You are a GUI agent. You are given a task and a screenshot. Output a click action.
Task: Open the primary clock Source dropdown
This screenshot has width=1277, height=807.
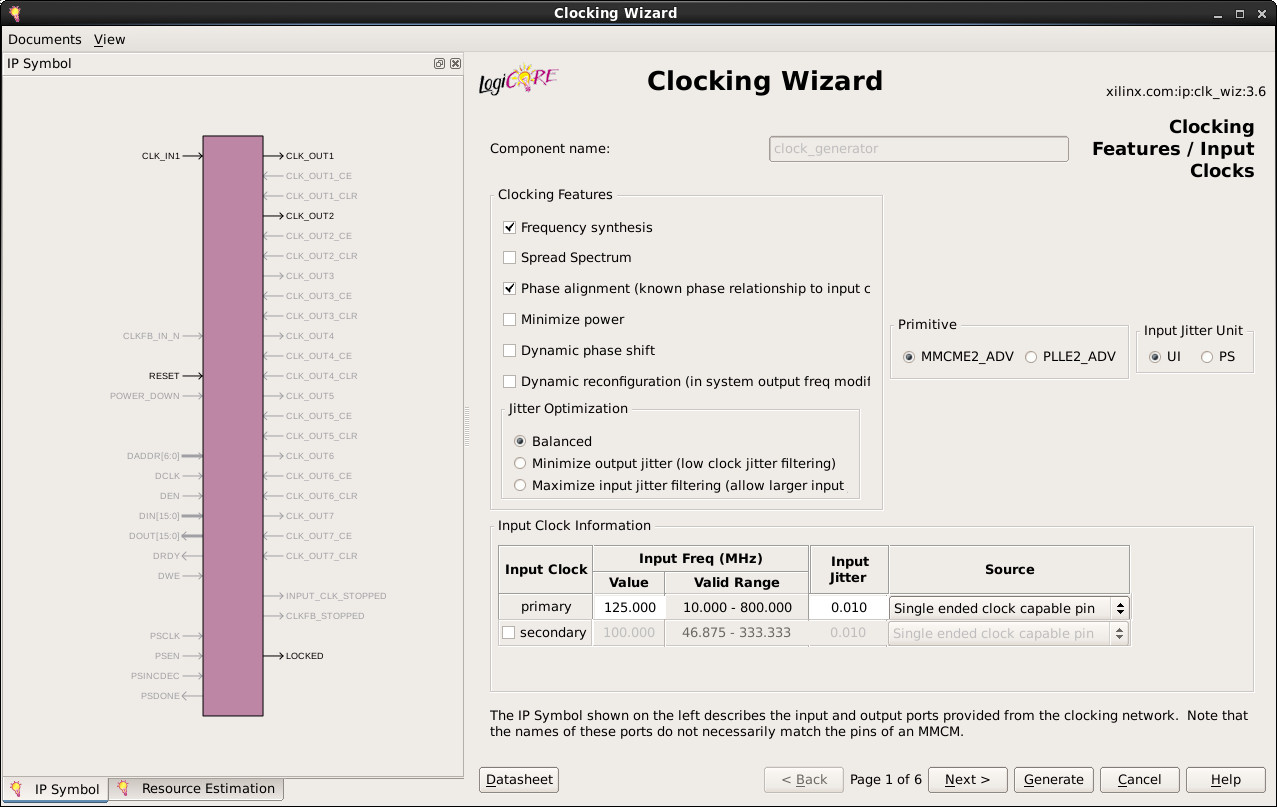[x=1009, y=608]
